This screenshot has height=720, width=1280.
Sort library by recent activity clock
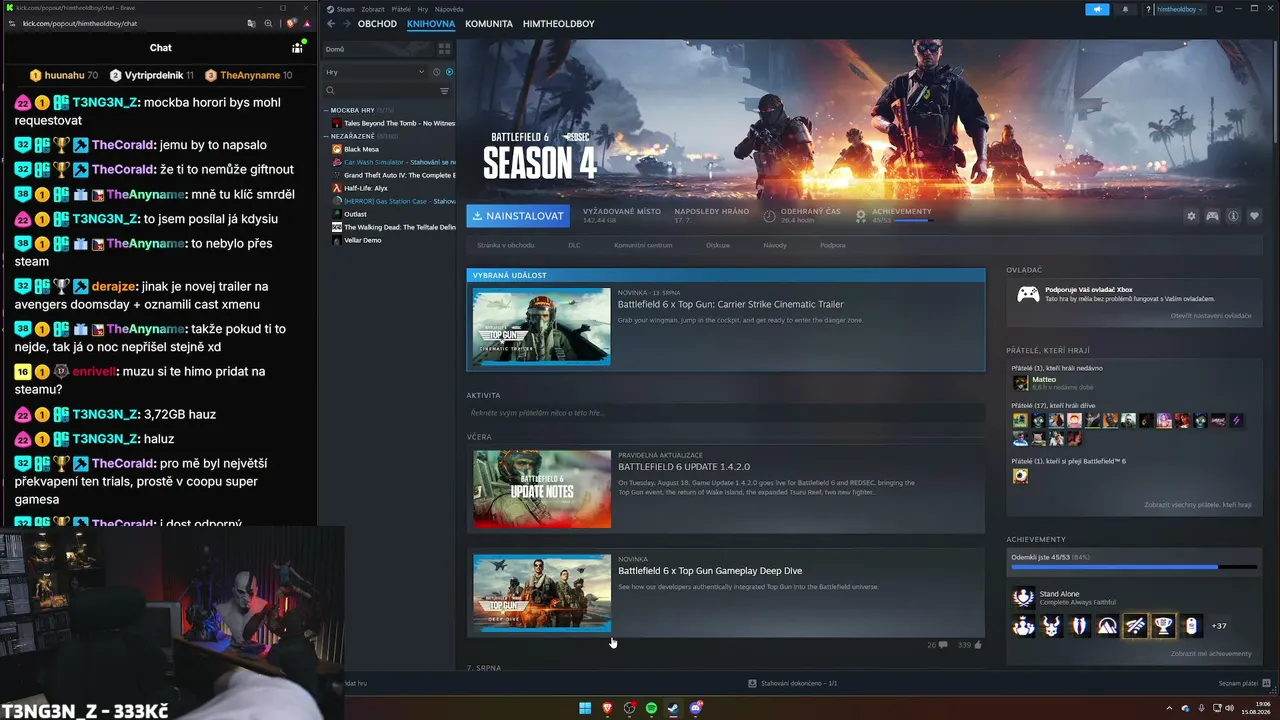pos(436,72)
